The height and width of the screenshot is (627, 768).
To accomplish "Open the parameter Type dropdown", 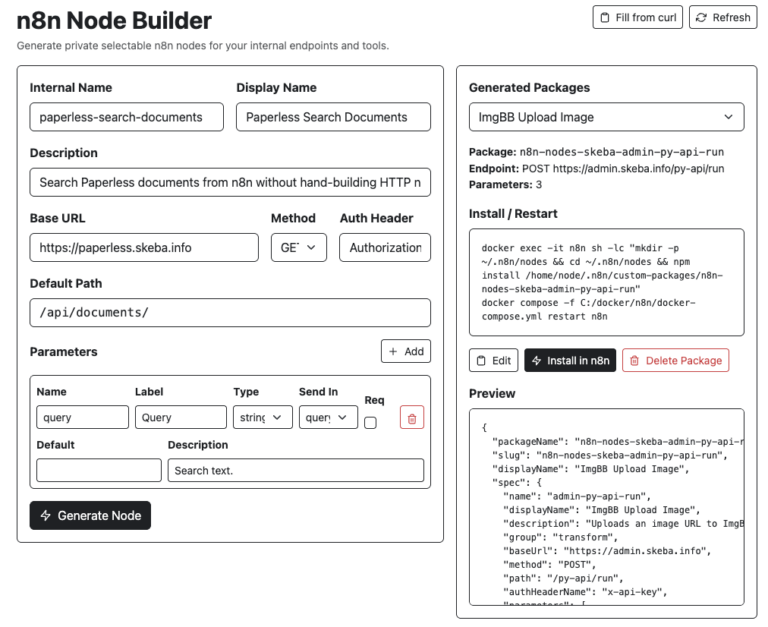I will pyautogui.click(x=263, y=417).
